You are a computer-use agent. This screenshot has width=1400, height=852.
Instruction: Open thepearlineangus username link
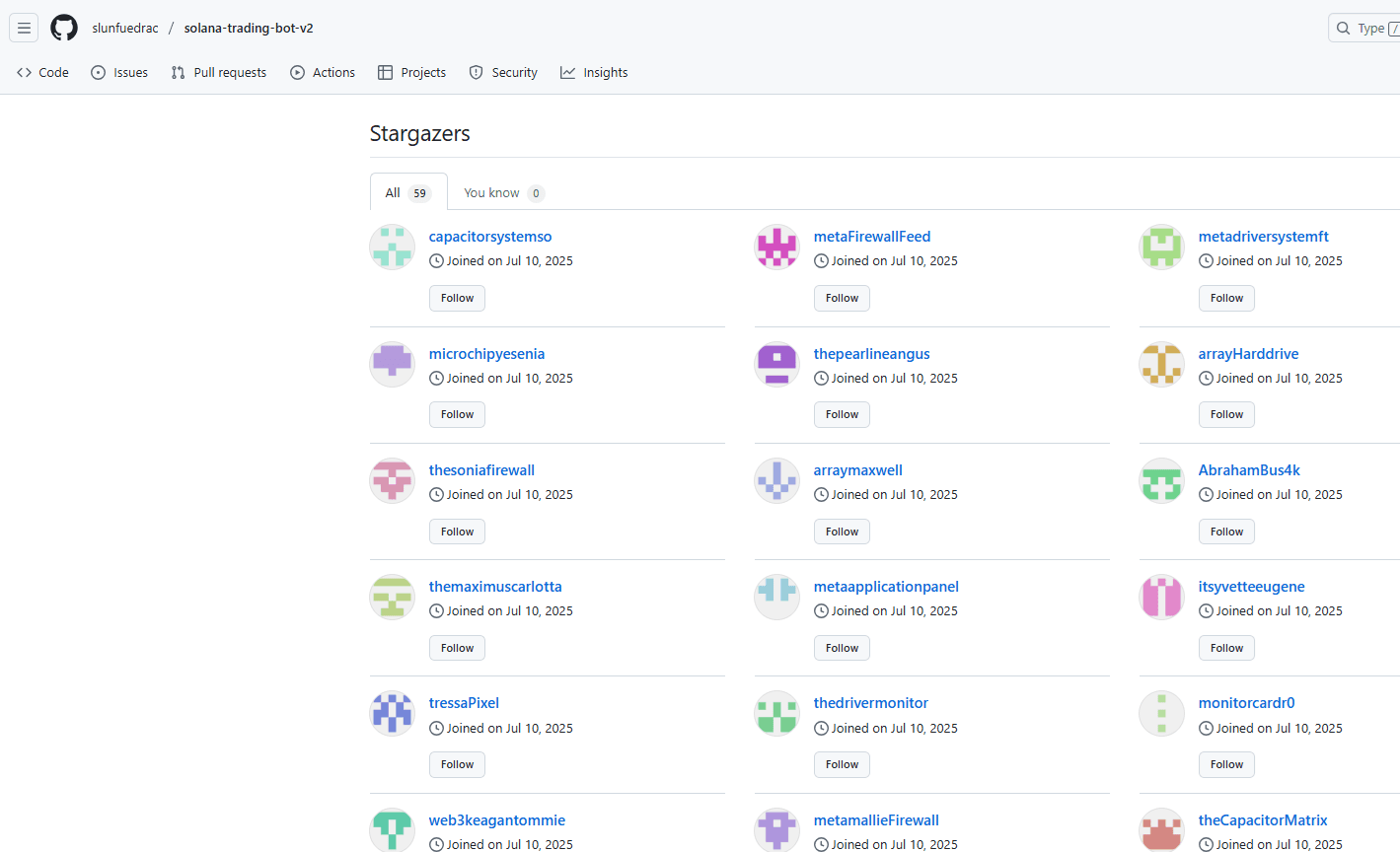click(x=872, y=354)
